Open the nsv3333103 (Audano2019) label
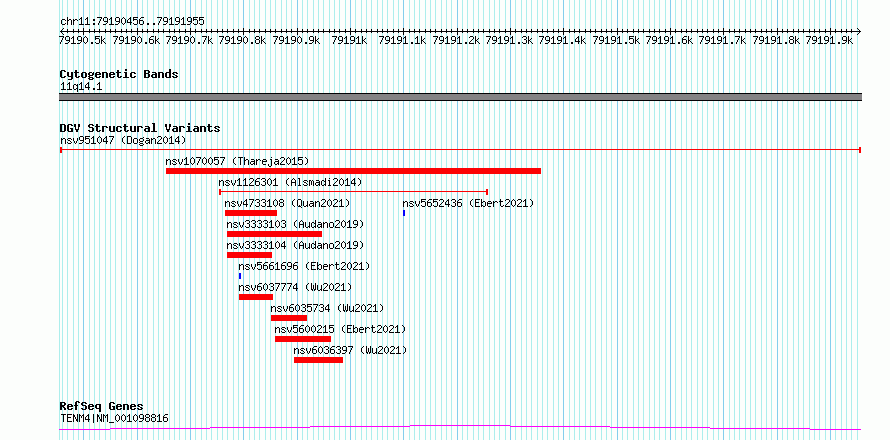The image size is (890, 440). click(295, 224)
